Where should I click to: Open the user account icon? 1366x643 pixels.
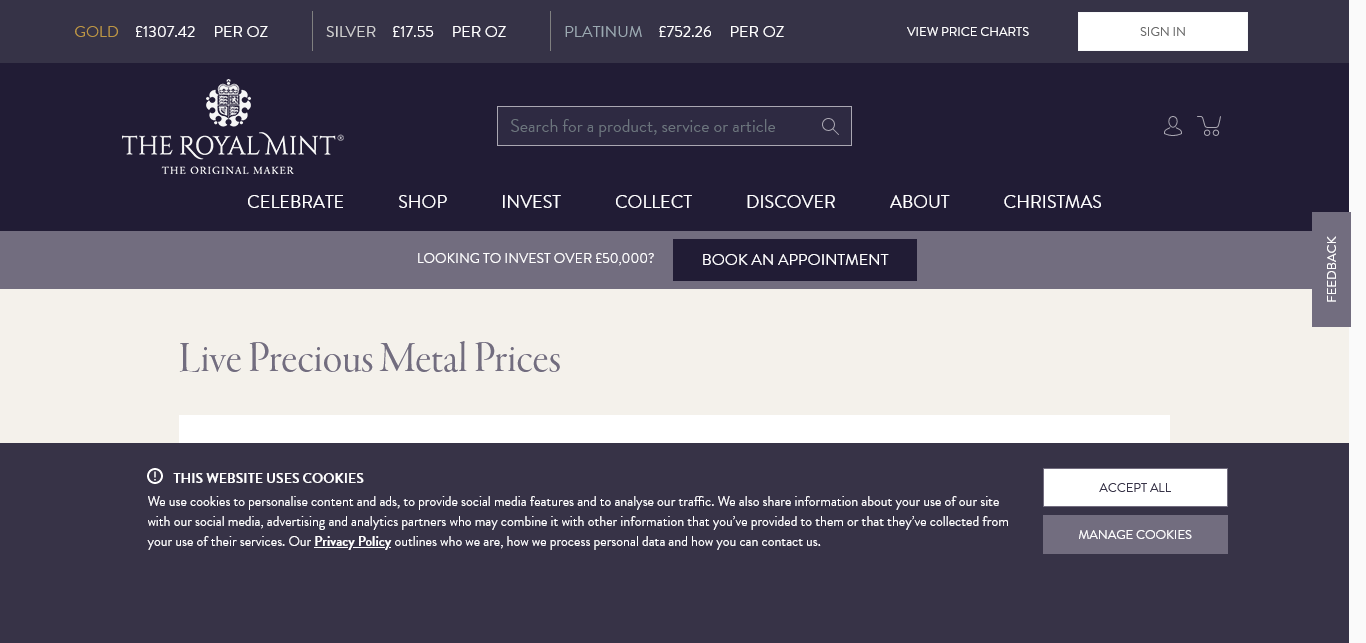click(1173, 126)
